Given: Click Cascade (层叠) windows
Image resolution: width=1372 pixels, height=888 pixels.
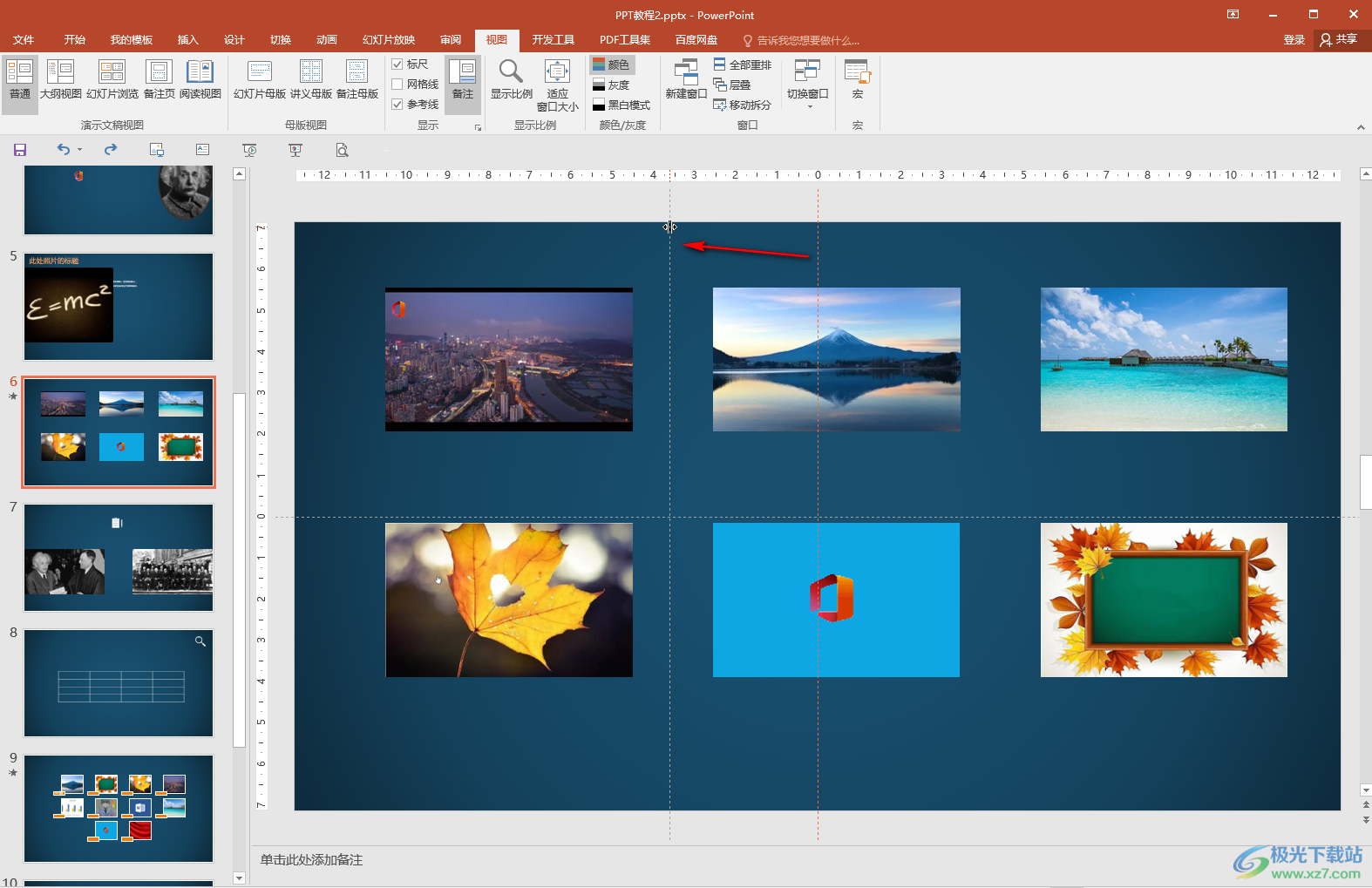Looking at the screenshot, I should point(732,85).
